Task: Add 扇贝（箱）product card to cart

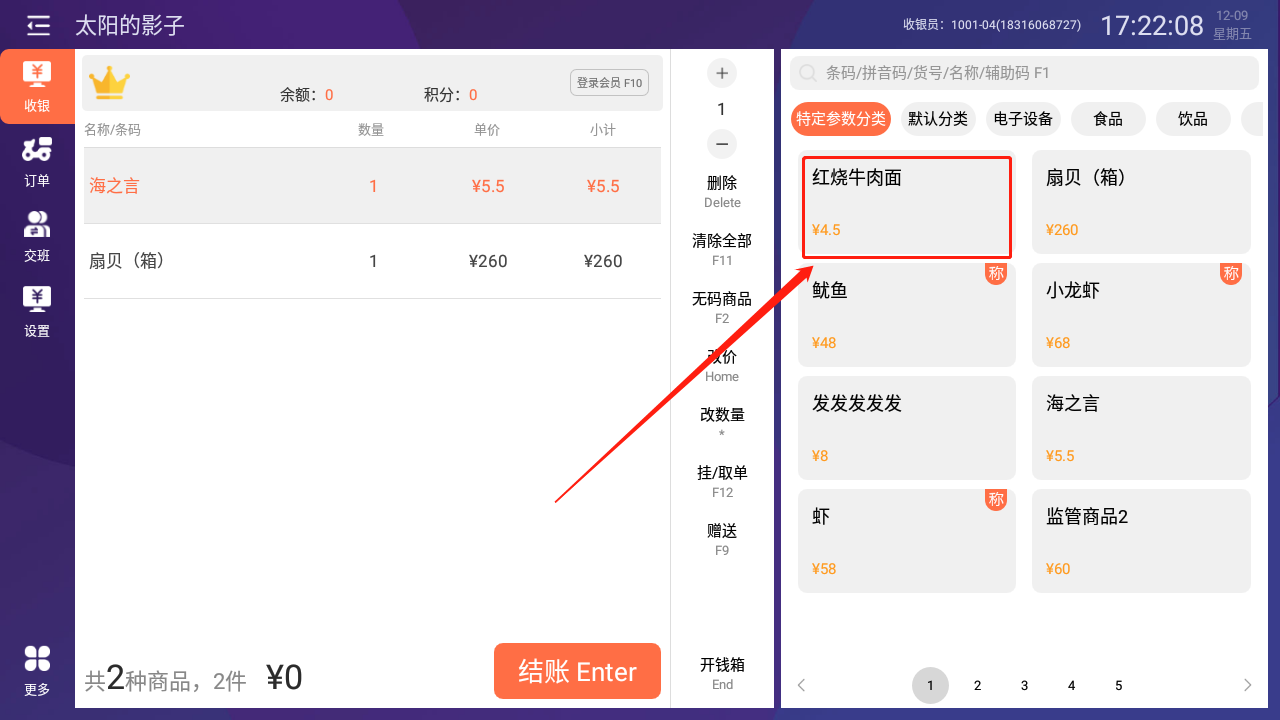Action: click(1141, 202)
